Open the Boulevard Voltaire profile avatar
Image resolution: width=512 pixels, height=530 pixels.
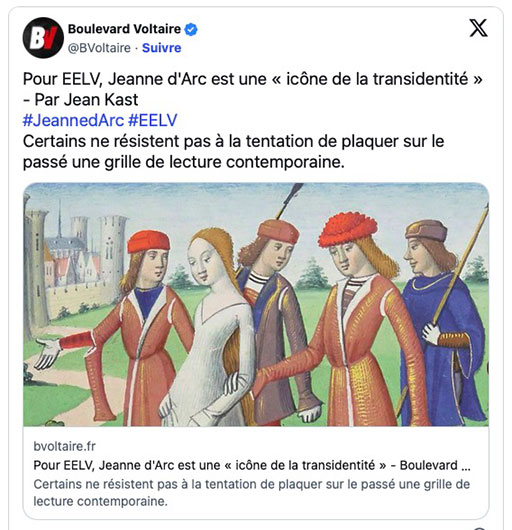coord(43,38)
